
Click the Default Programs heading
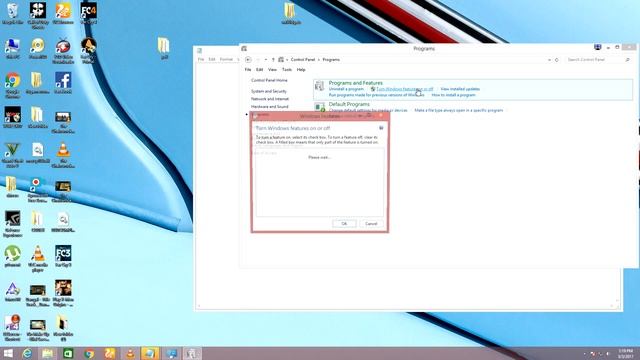pyautogui.click(x=349, y=104)
